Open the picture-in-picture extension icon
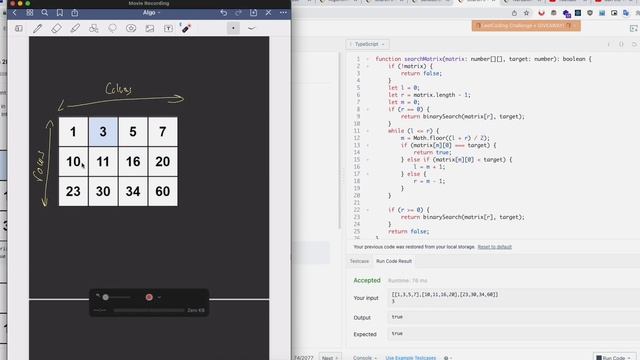 [614, 13]
